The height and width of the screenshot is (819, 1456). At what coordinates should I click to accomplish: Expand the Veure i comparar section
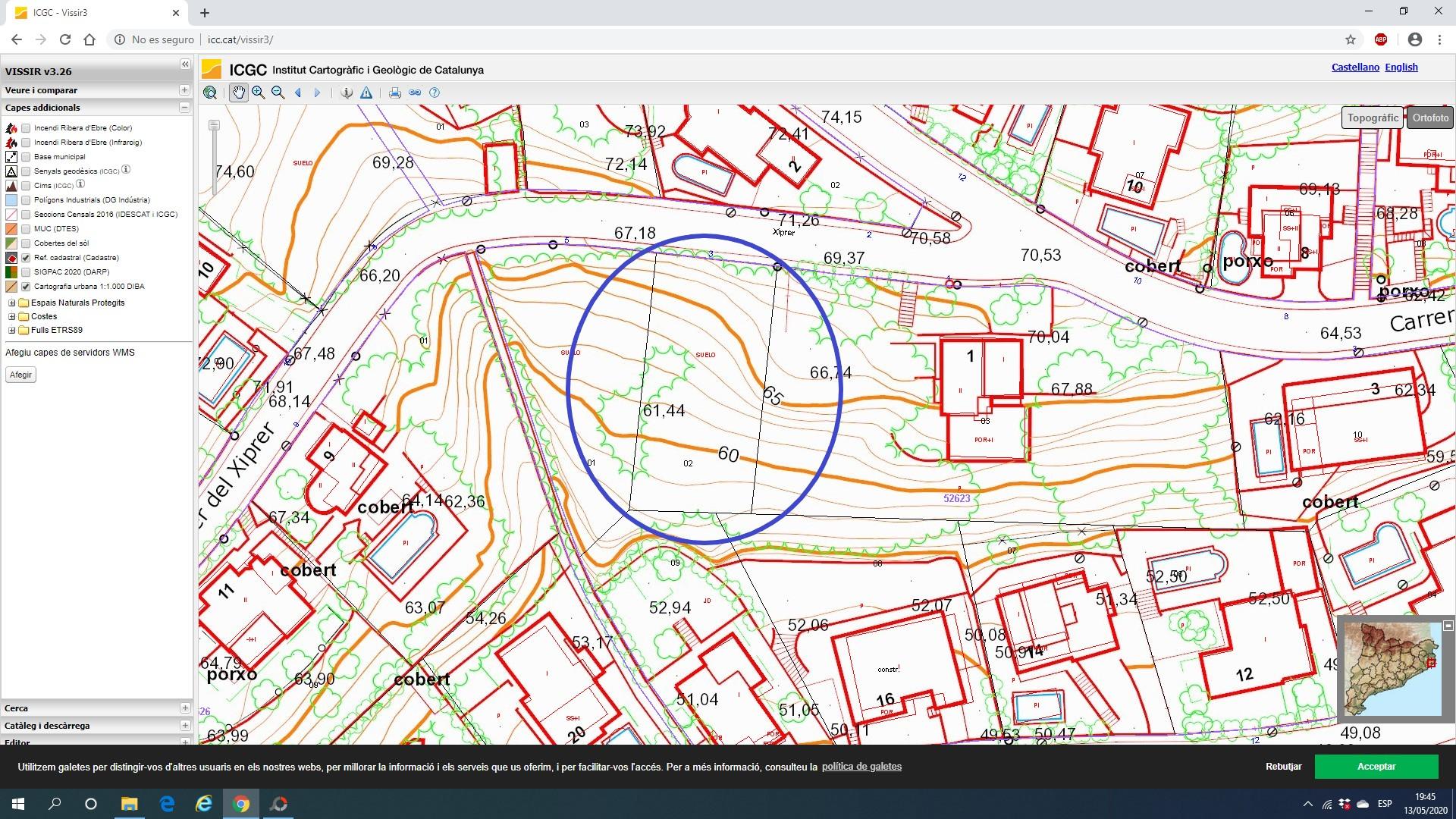tap(184, 90)
